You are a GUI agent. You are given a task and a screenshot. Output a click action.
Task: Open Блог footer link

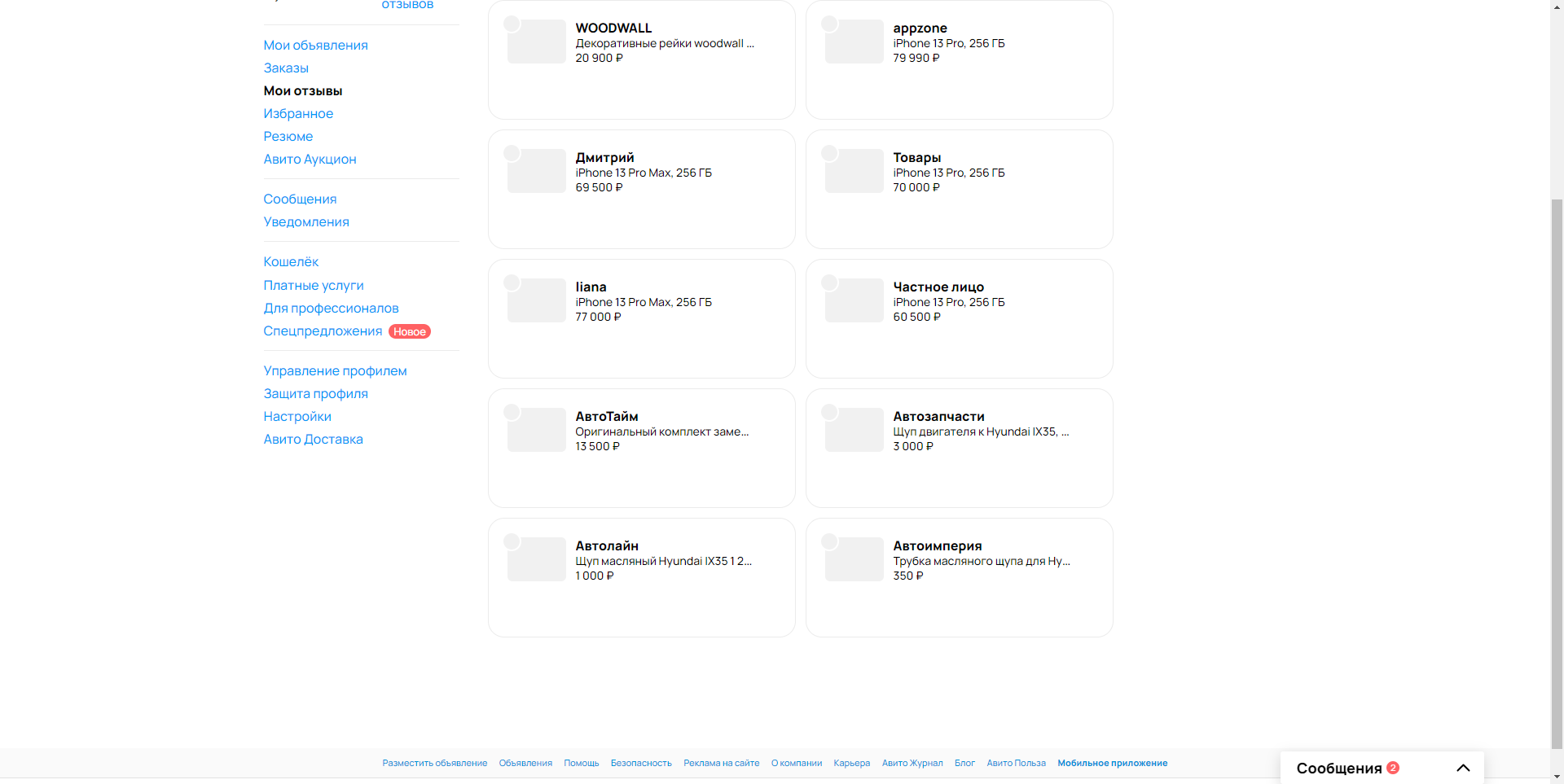click(x=964, y=763)
